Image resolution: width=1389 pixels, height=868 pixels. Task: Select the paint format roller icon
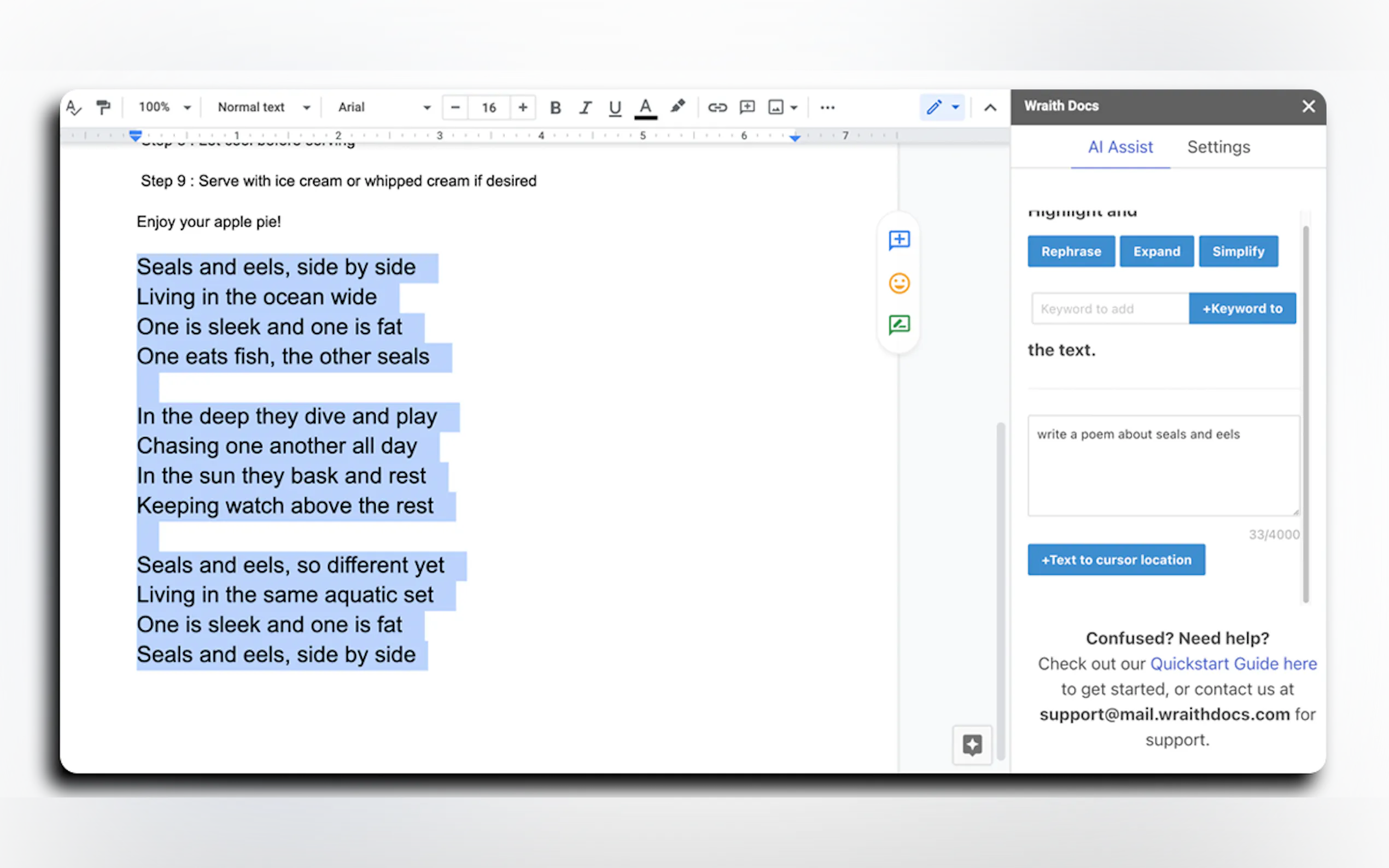[103, 107]
